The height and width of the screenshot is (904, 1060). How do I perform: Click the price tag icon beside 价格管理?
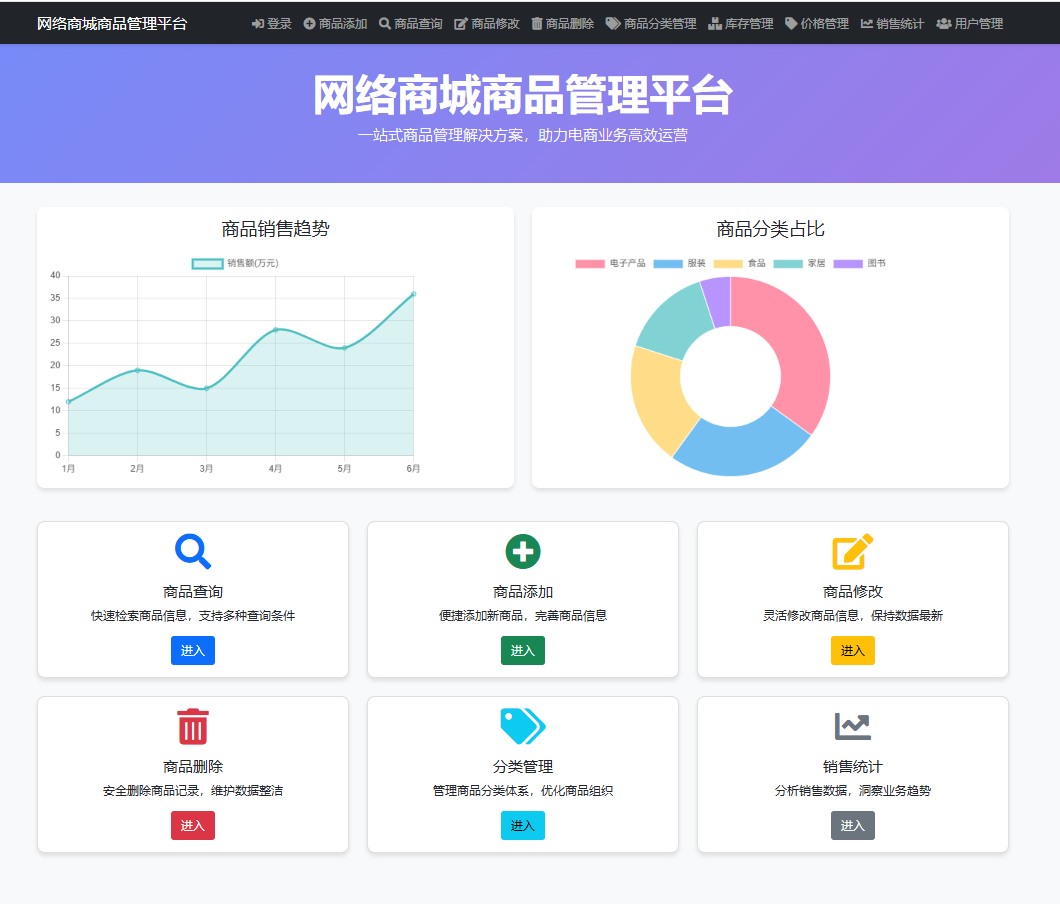789,23
